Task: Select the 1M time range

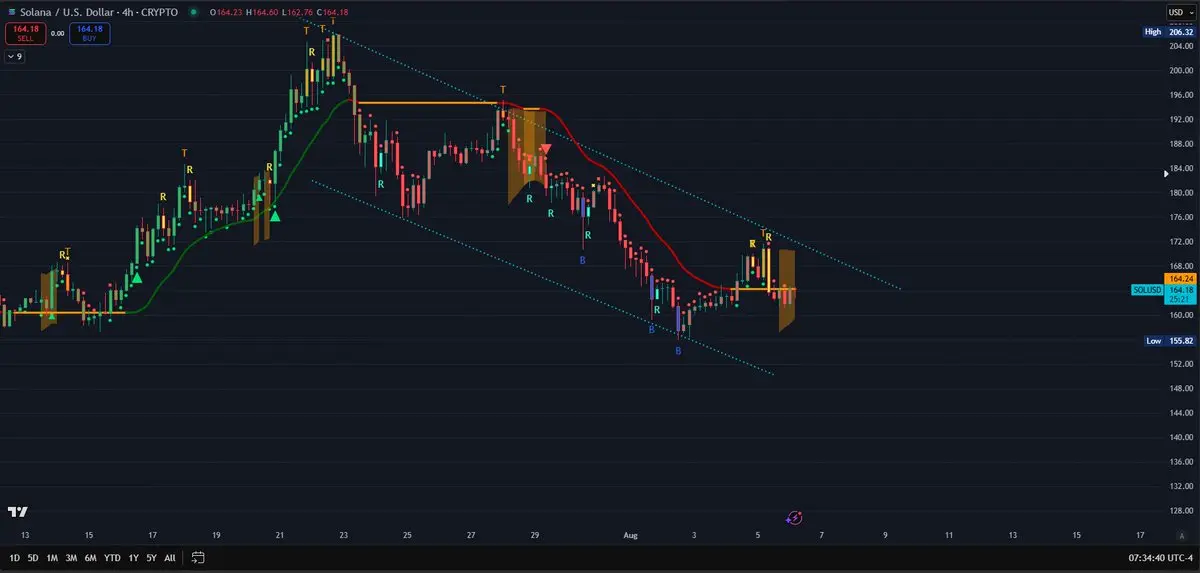Action: click(x=52, y=557)
